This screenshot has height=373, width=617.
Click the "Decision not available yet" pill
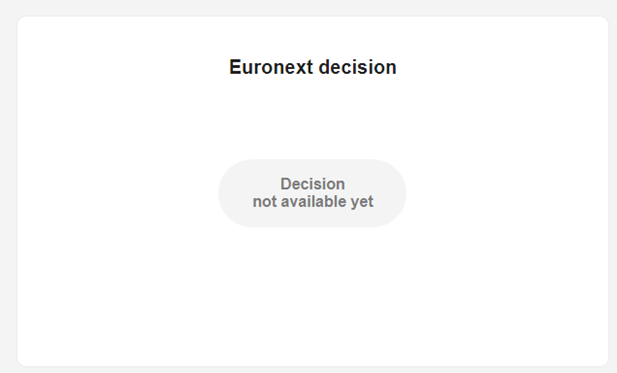tap(312, 193)
